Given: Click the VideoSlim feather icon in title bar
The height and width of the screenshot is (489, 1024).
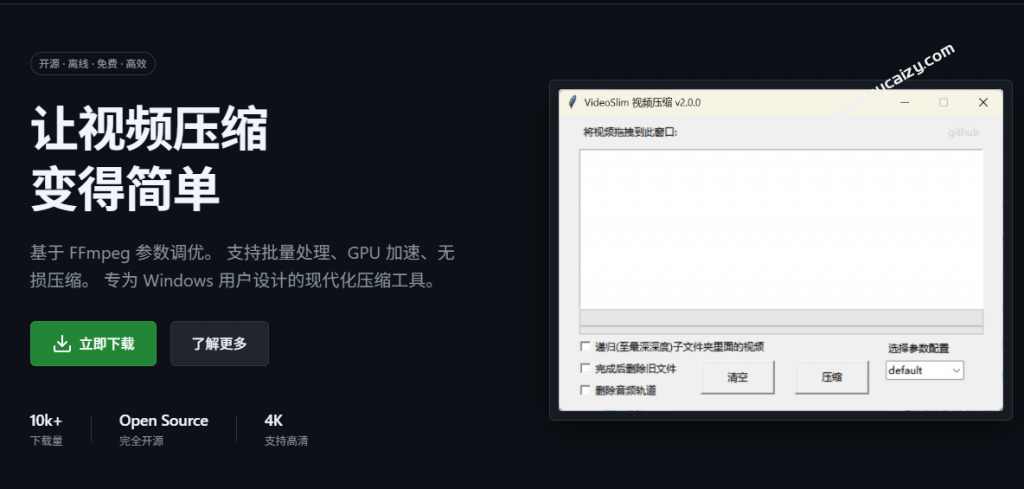Looking at the screenshot, I should (x=573, y=102).
